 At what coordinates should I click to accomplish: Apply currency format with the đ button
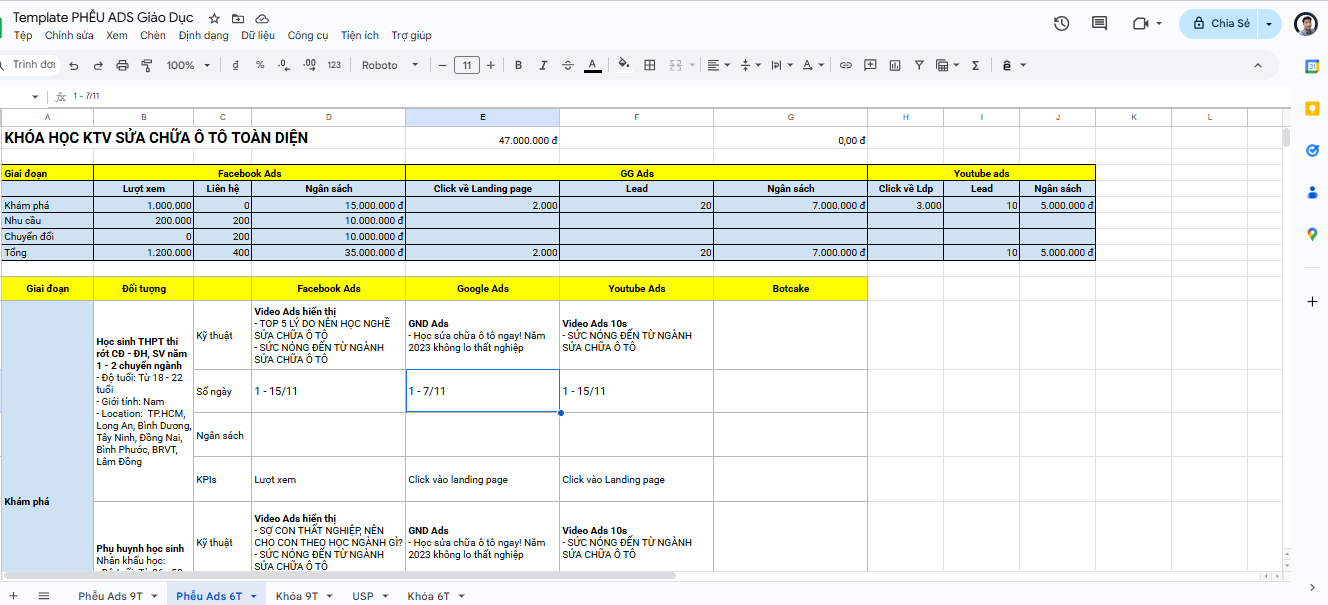pos(235,65)
